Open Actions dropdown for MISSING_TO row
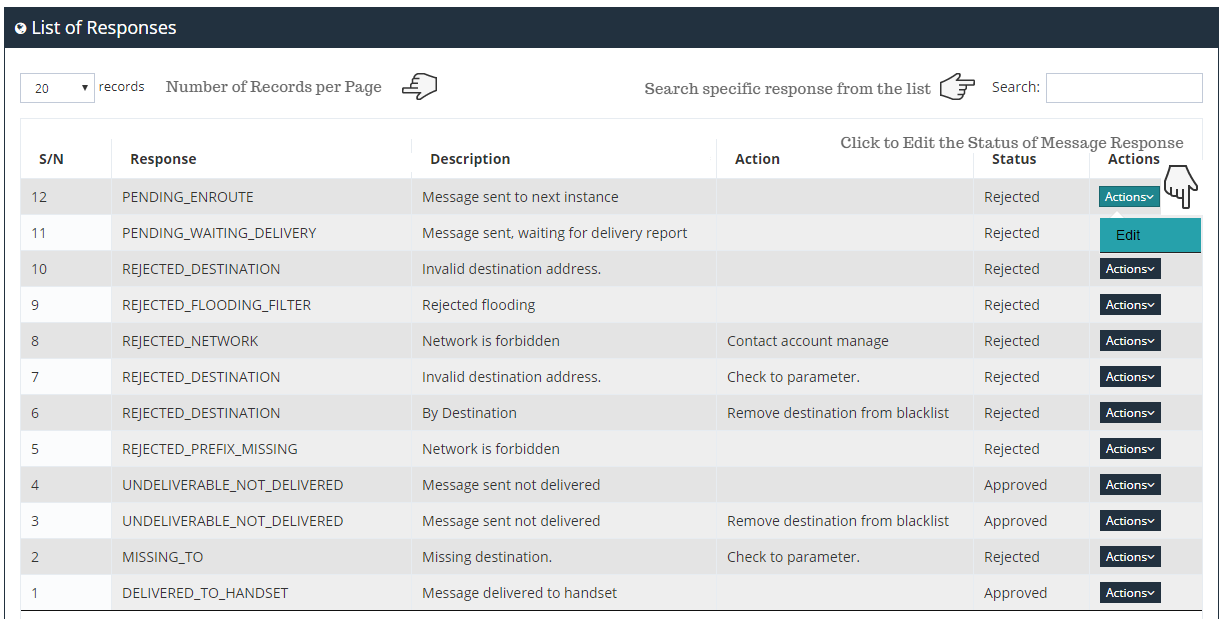Screen dimensions: 1224x619 [x=1130, y=557]
